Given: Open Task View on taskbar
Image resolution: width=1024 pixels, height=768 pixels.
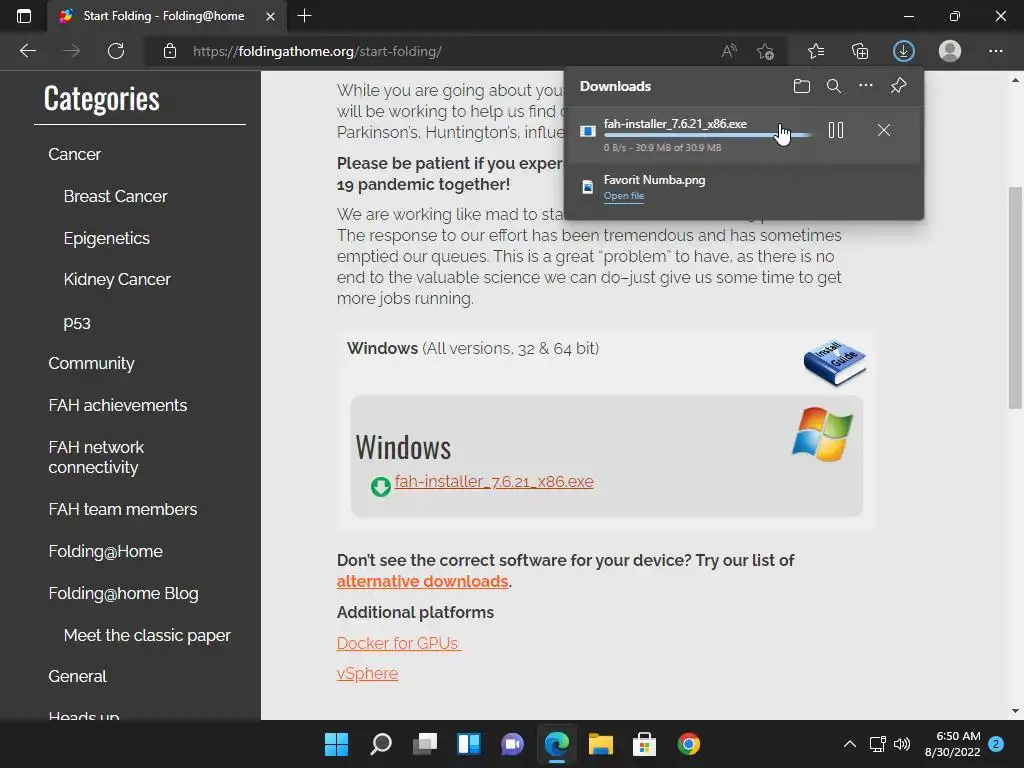Looking at the screenshot, I should click(x=424, y=744).
